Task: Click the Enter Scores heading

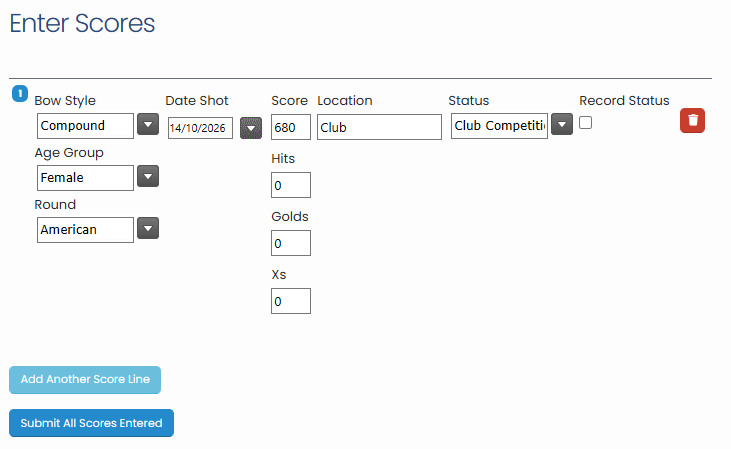Action: point(82,23)
